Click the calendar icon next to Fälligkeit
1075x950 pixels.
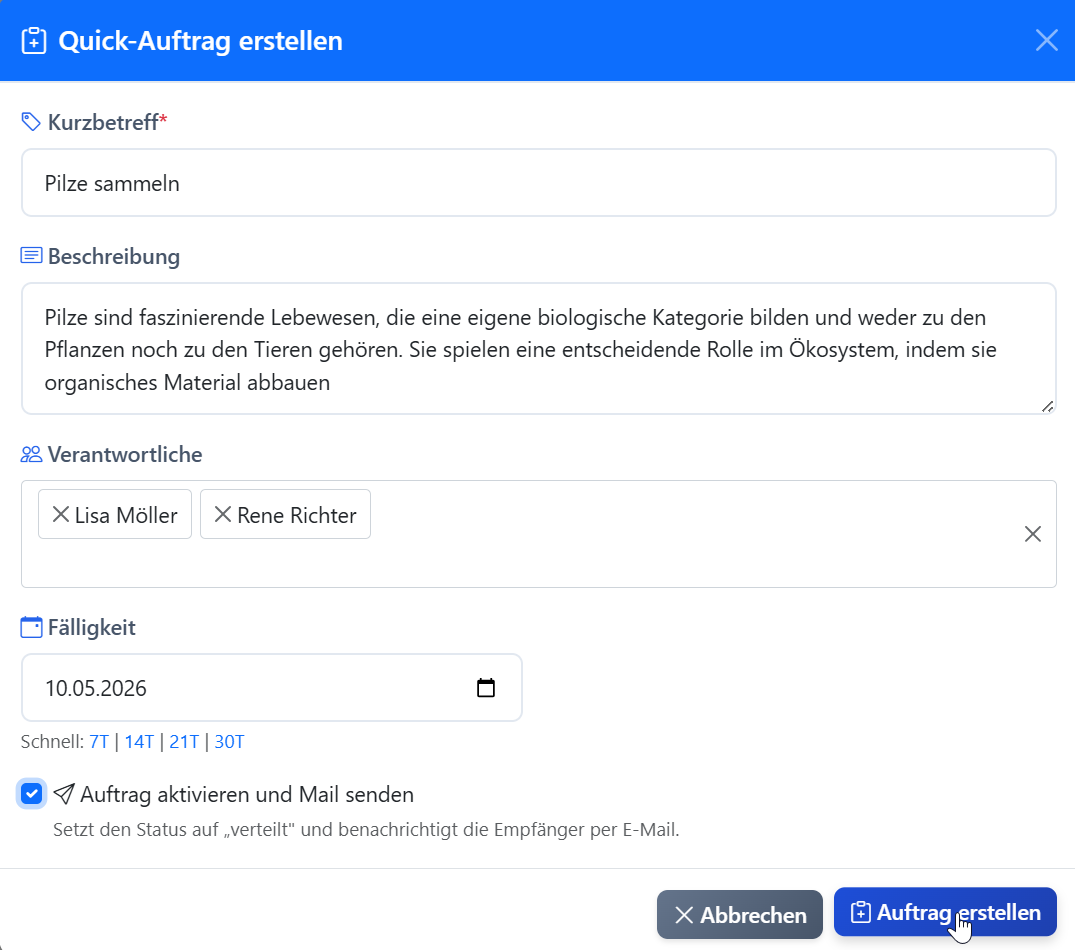pyautogui.click(x=29, y=626)
